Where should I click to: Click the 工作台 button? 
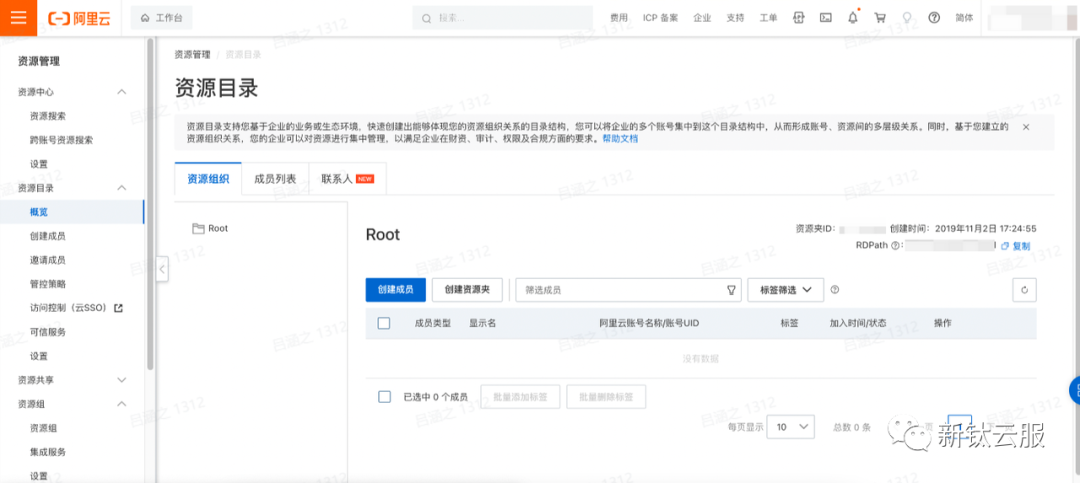[162, 18]
